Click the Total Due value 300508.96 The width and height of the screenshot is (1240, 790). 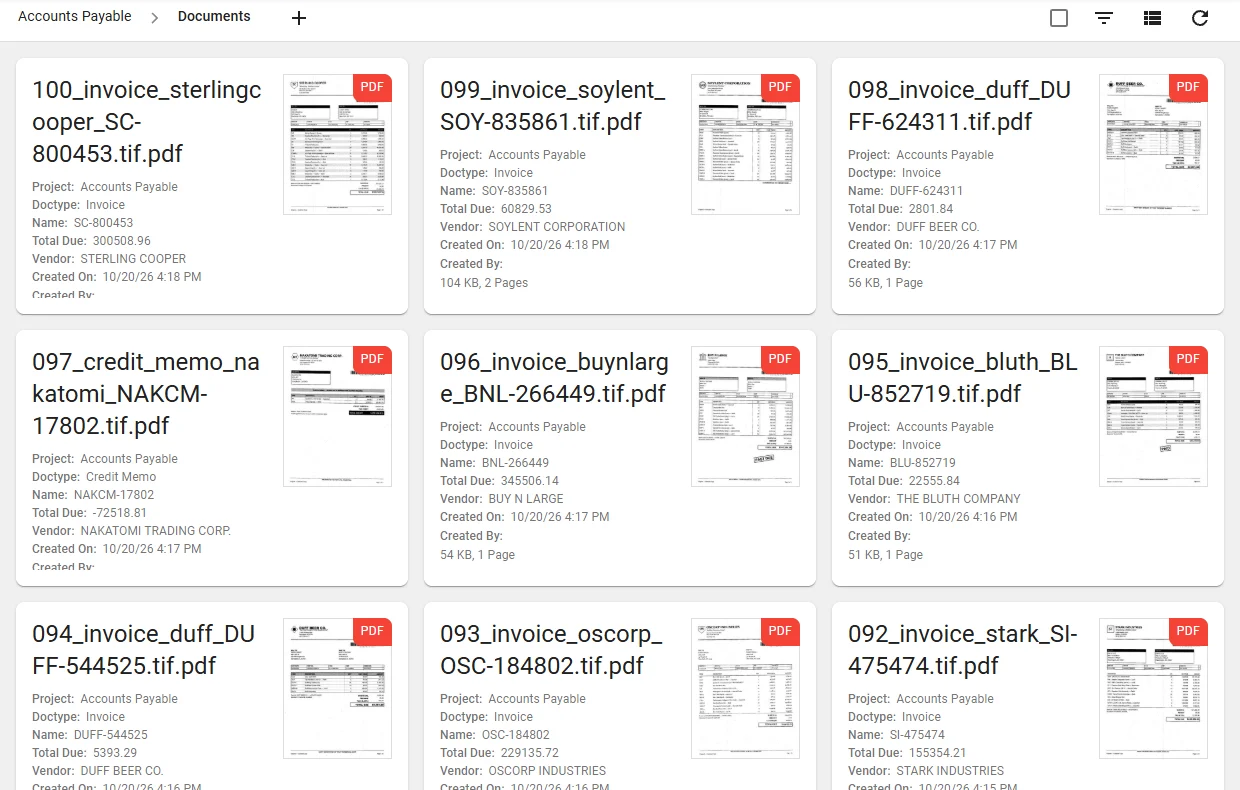[x=122, y=241]
